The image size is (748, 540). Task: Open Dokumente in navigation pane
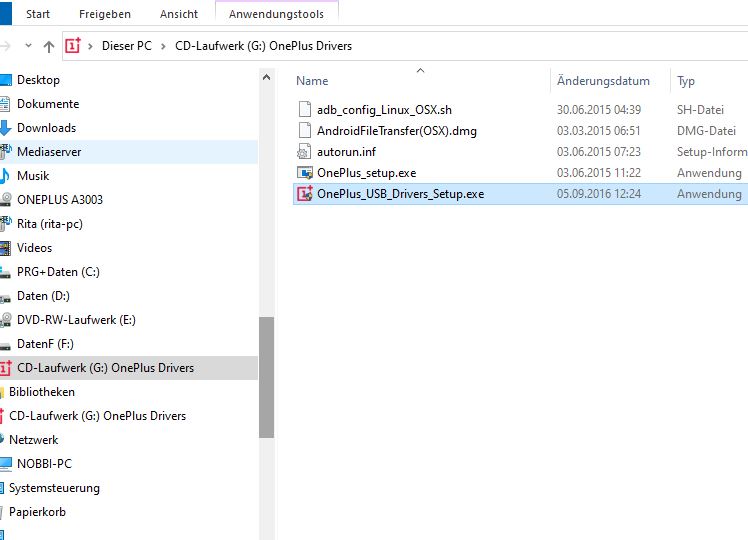pyautogui.click(x=48, y=104)
